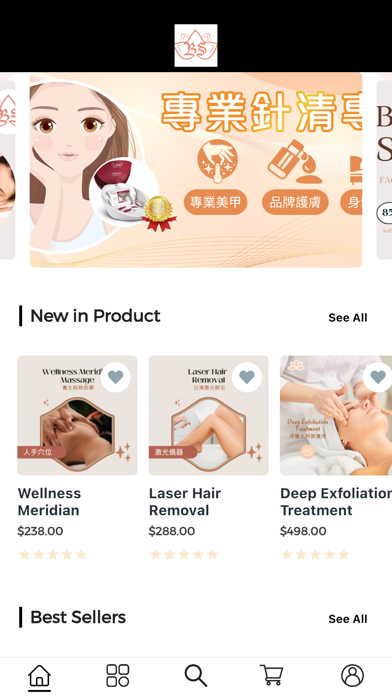Image resolution: width=392 pixels, height=696 pixels.
Task: Show the next banner slide preview
Action: pyautogui.click(x=384, y=170)
